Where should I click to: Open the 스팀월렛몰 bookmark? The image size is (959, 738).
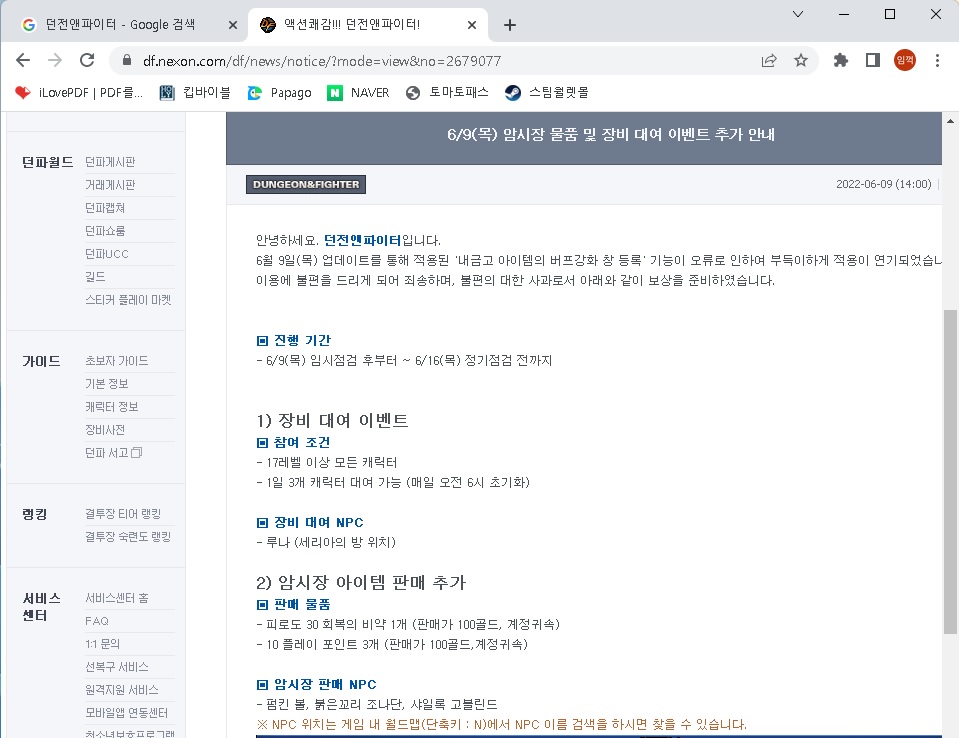coord(547,93)
